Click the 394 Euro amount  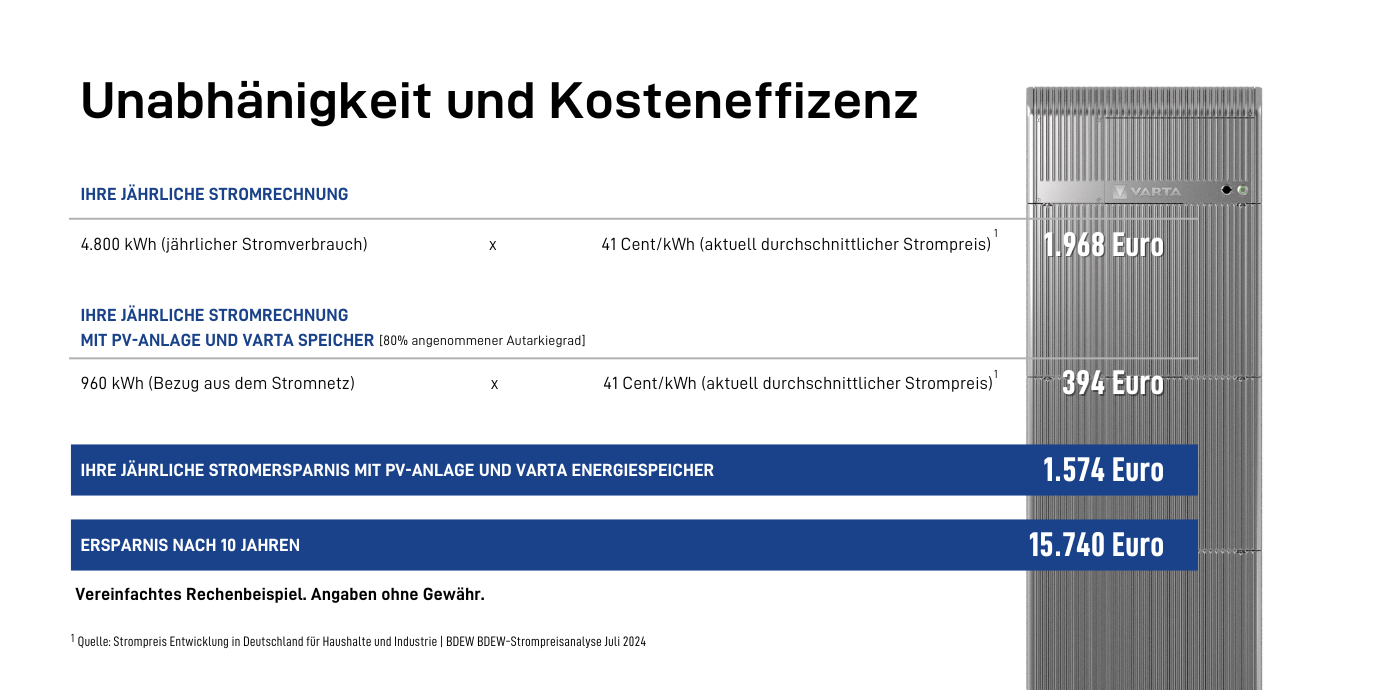1112,383
